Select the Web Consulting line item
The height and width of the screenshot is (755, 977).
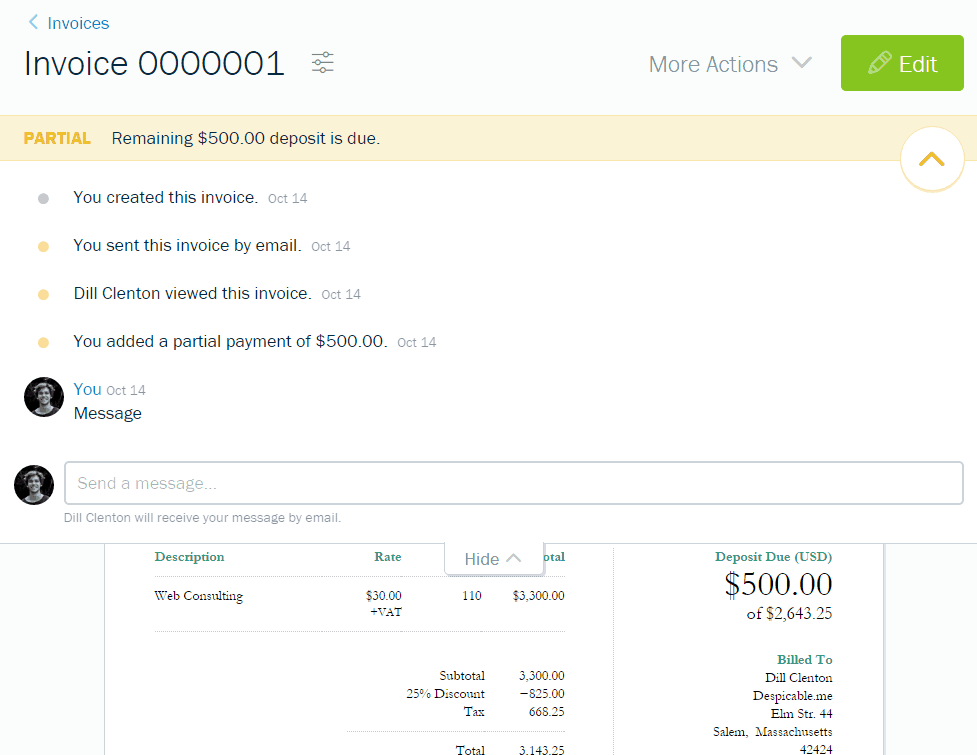[197, 595]
